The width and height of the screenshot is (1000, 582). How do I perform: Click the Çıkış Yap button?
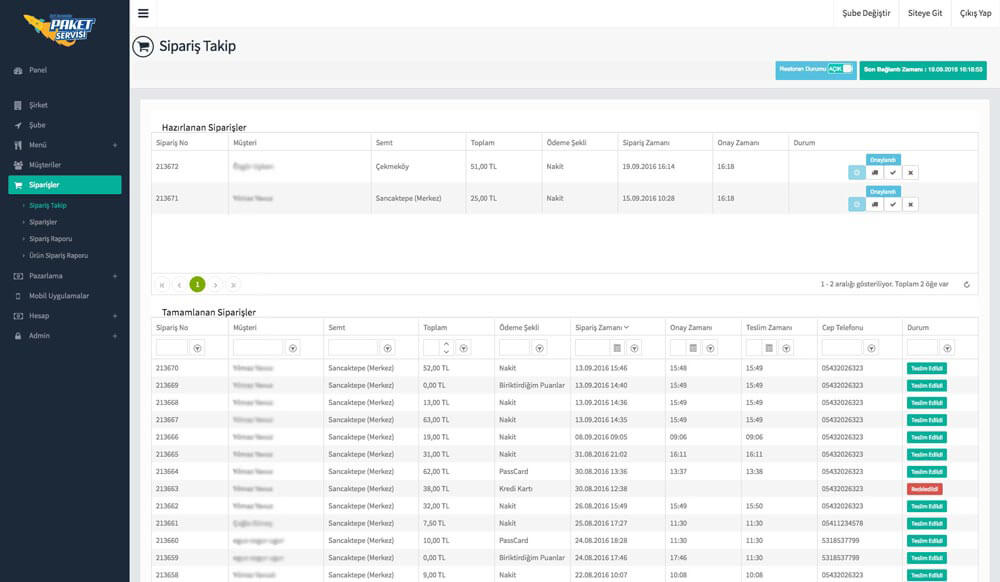tap(975, 13)
